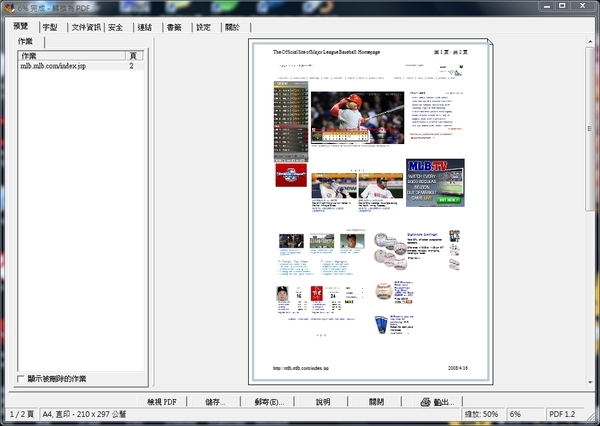Viewport: 600px width, 426px height.
Task: Show the 關於 tab
Action: point(233,27)
